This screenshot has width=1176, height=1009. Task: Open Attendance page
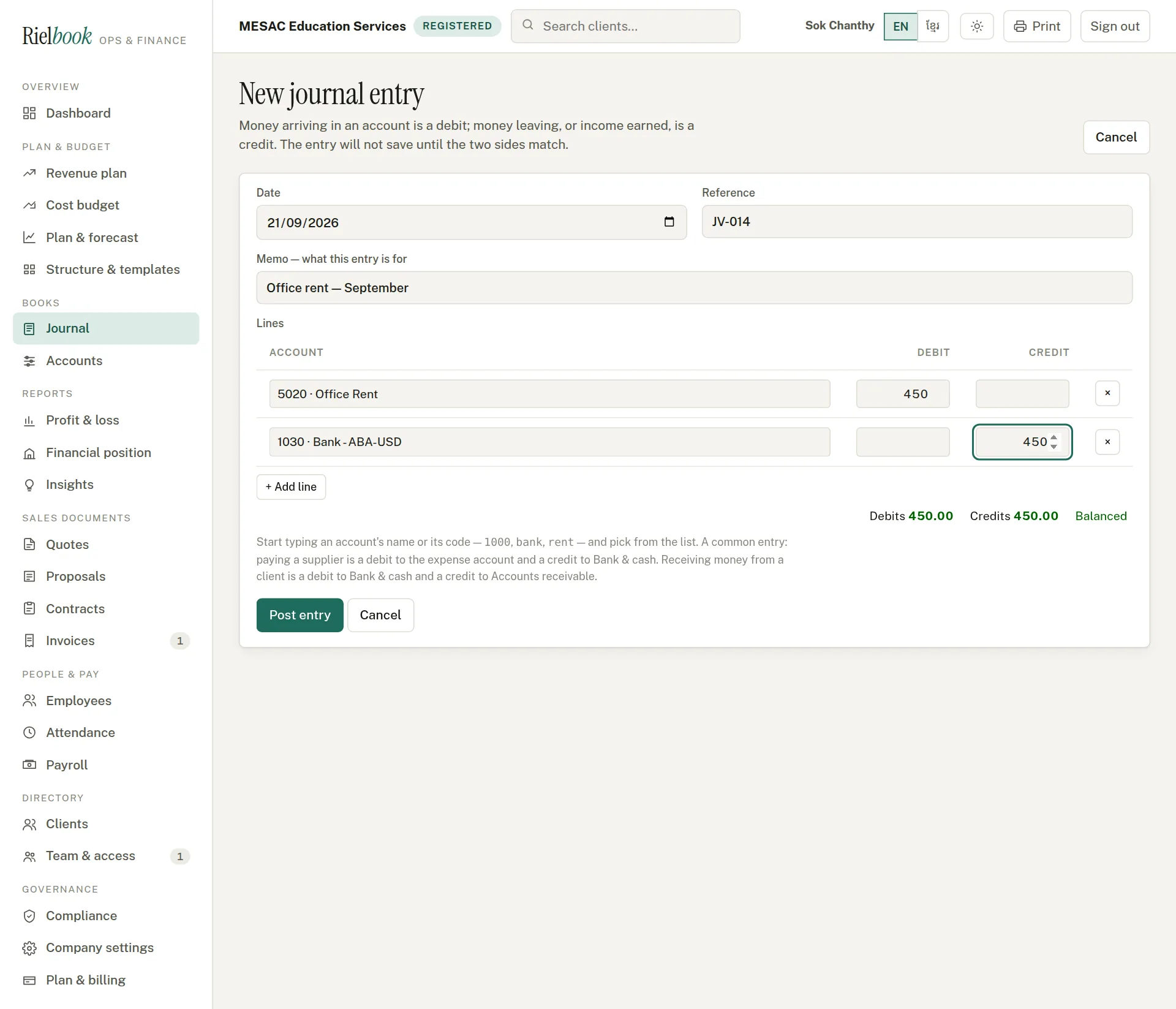tap(106, 733)
